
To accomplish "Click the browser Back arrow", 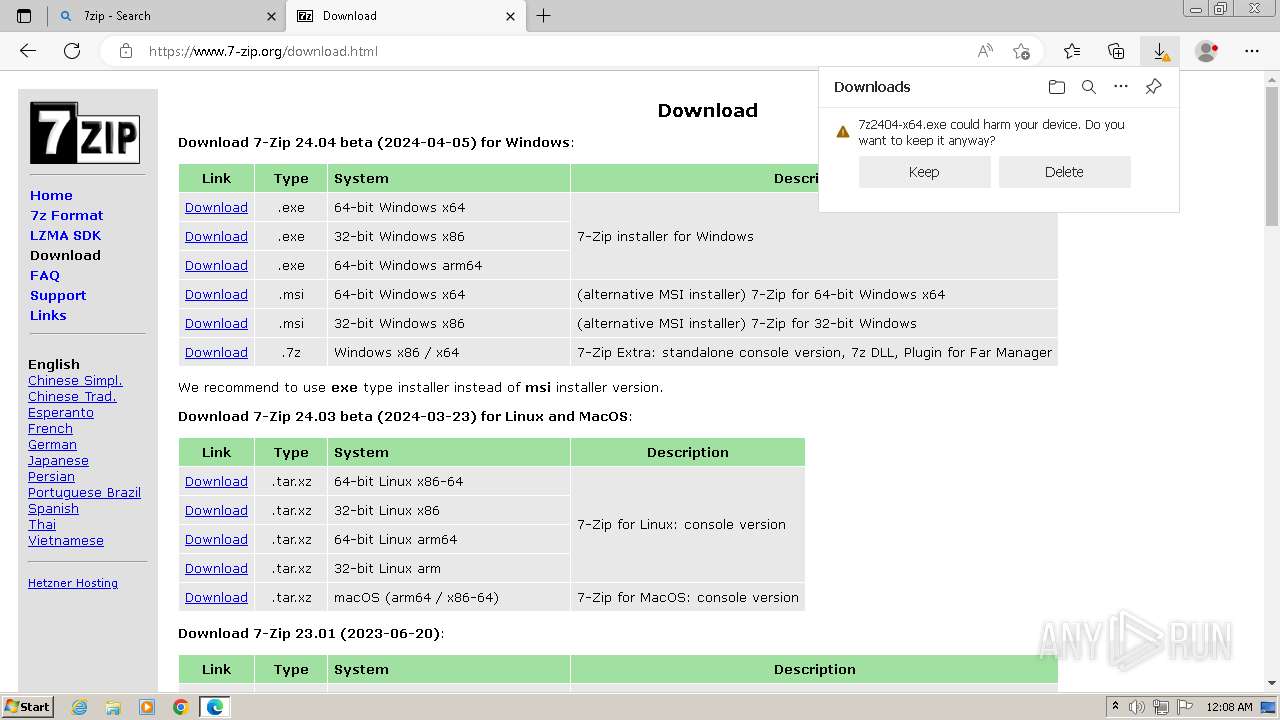I will [x=28, y=51].
